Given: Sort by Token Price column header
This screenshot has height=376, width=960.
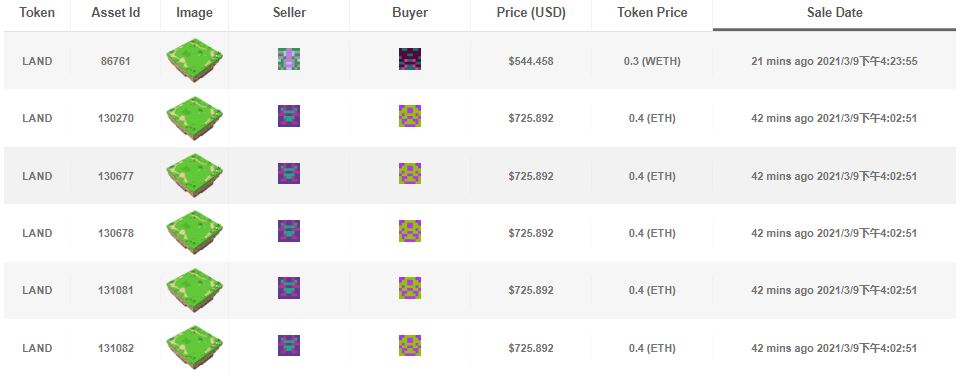Looking at the screenshot, I should tap(652, 13).
